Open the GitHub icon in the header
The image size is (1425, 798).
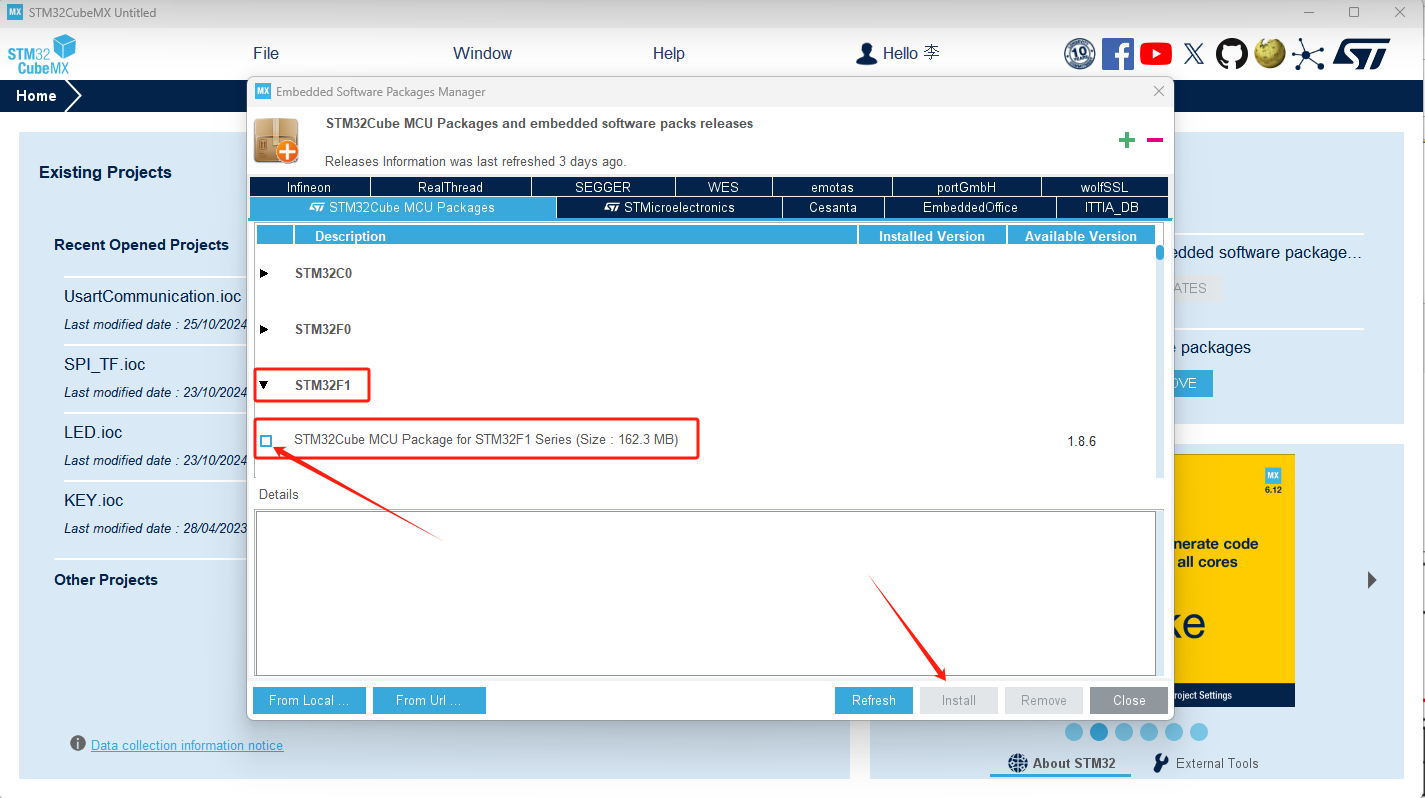1232,54
